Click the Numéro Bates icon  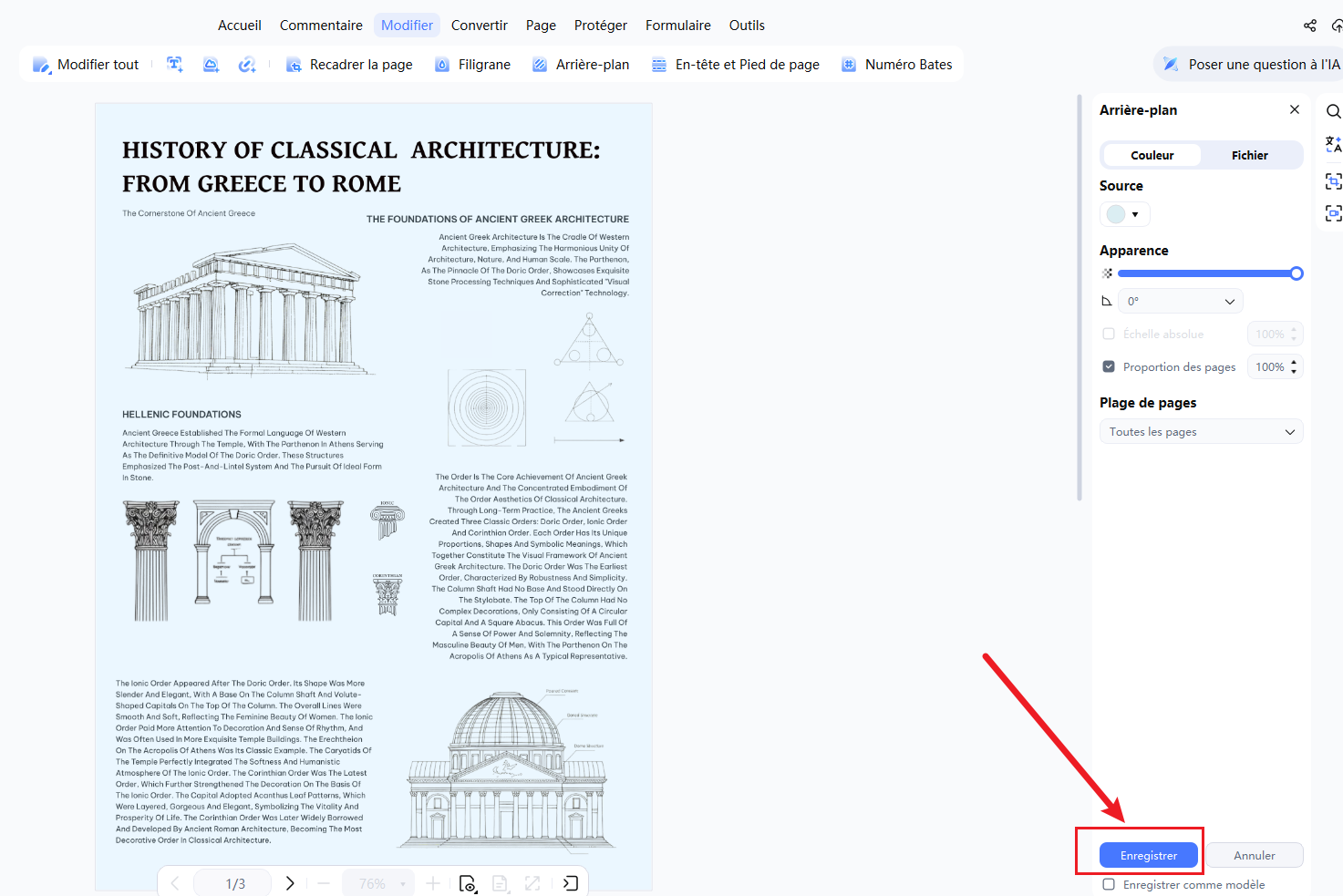(848, 65)
